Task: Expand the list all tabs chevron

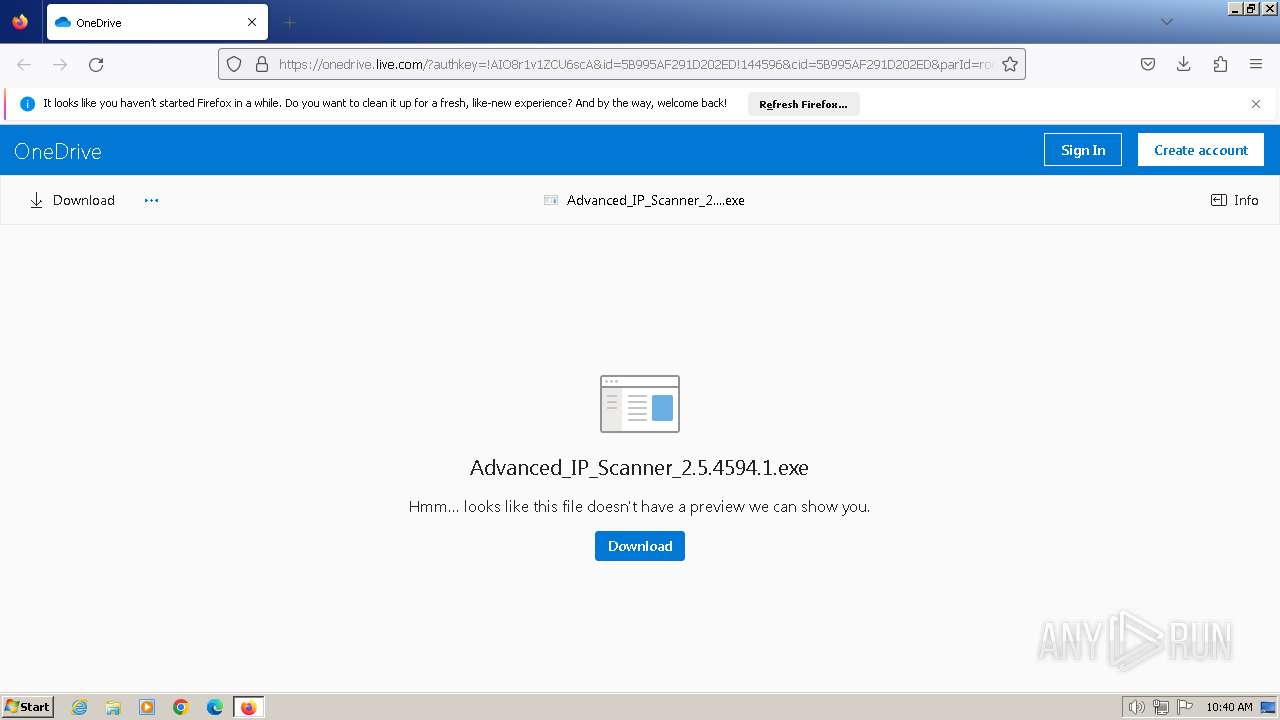Action: [1166, 22]
